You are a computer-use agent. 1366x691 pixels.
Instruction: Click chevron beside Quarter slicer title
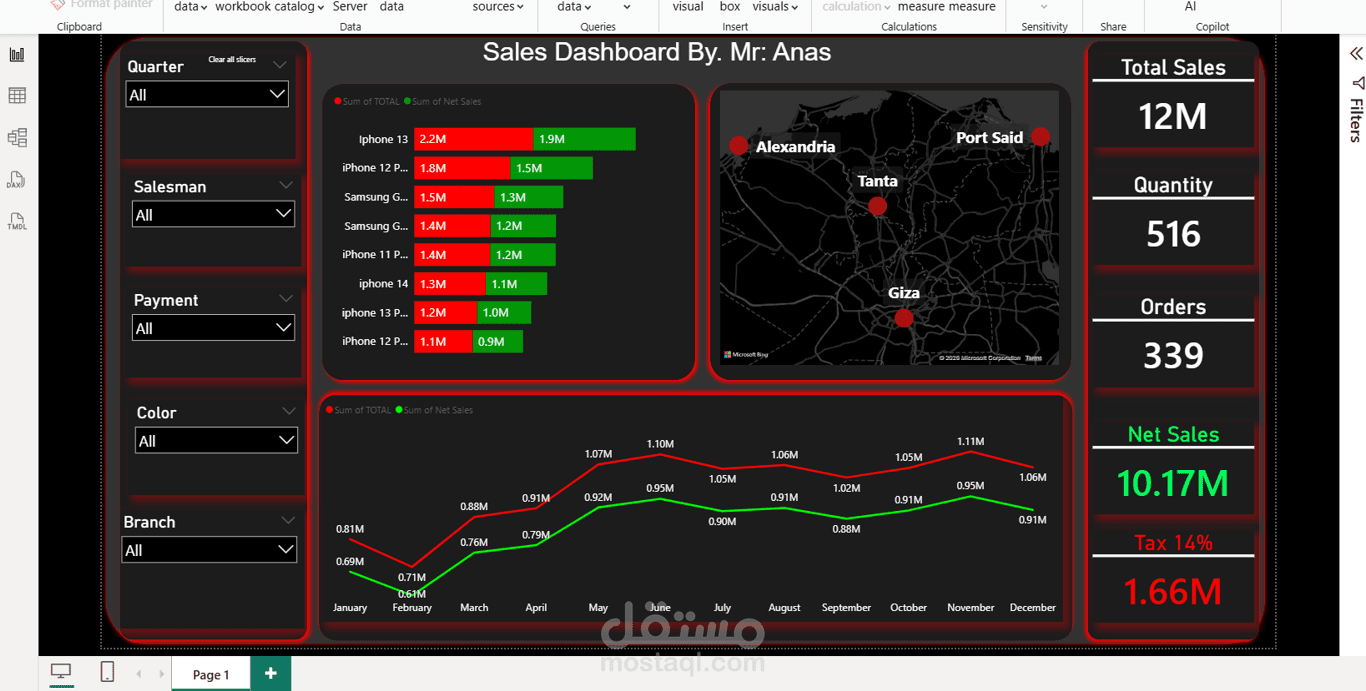click(280, 65)
